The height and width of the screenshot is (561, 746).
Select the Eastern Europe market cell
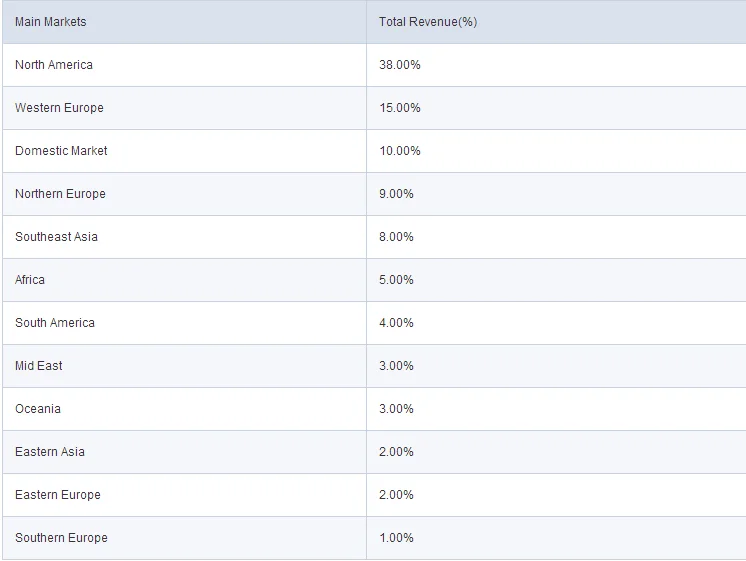(58, 495)
